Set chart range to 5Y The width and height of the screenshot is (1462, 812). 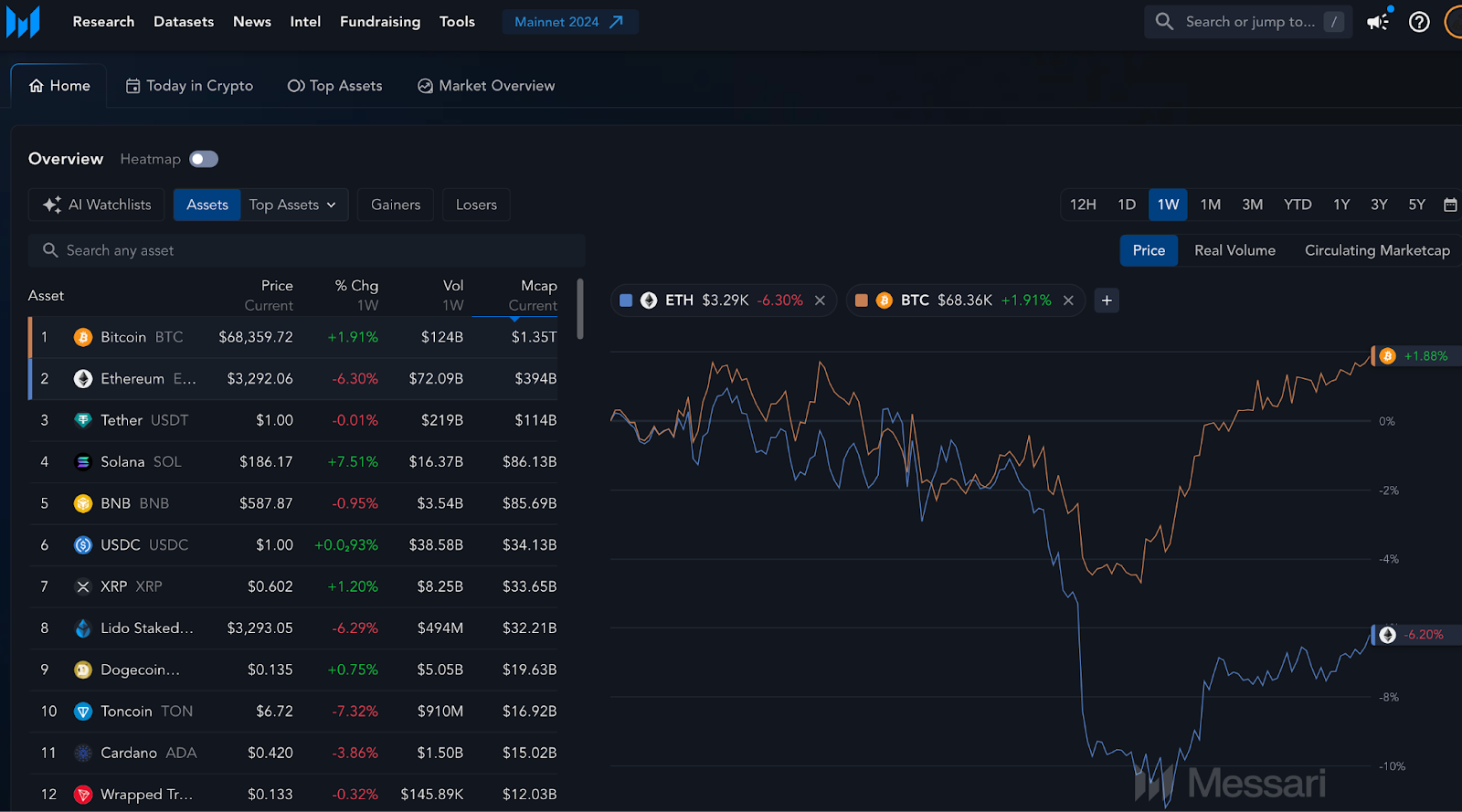(x=1417, y=205)
